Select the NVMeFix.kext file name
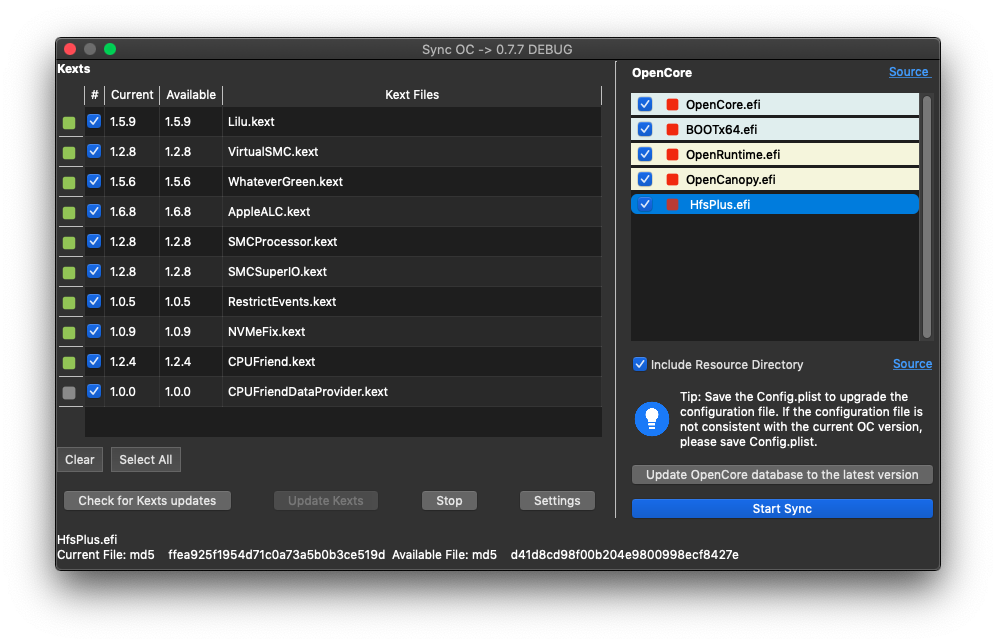Viewport: 996px width, 644px height. tap(266, 332)
